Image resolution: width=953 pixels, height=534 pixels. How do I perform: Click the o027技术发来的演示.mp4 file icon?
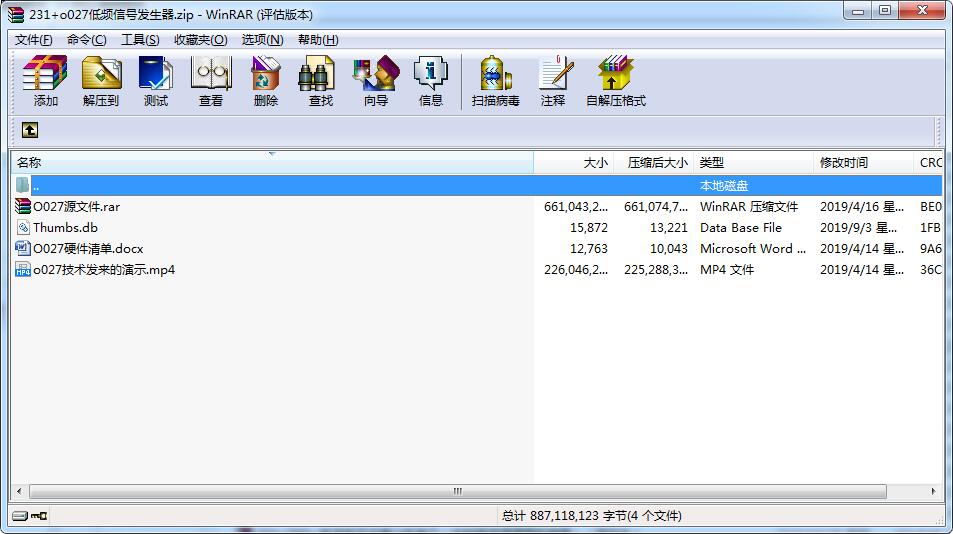pyautogui.click(x=22, y=270)
